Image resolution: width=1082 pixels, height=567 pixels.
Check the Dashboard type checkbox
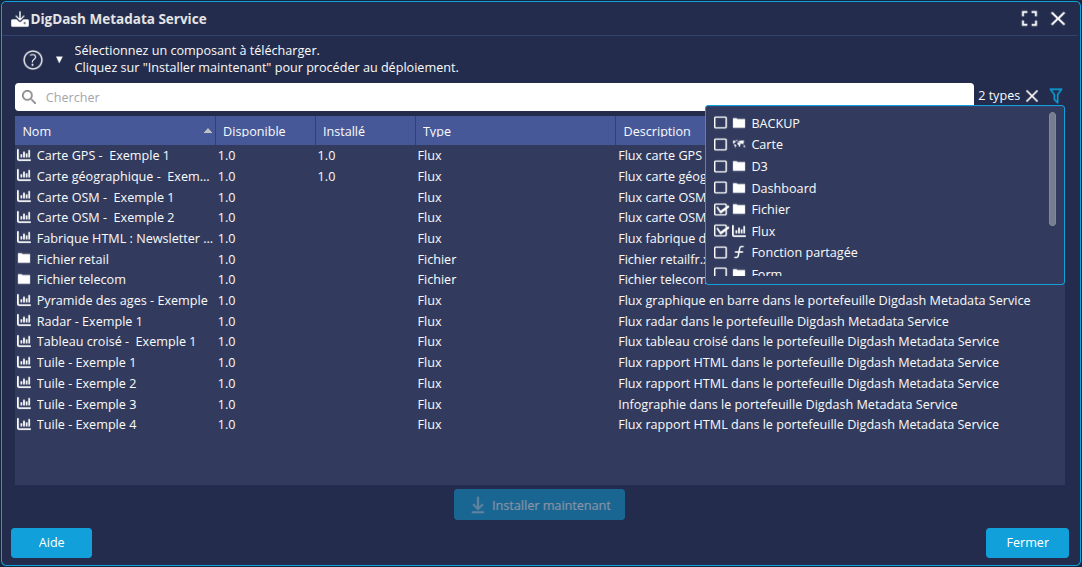coord(720,188)
